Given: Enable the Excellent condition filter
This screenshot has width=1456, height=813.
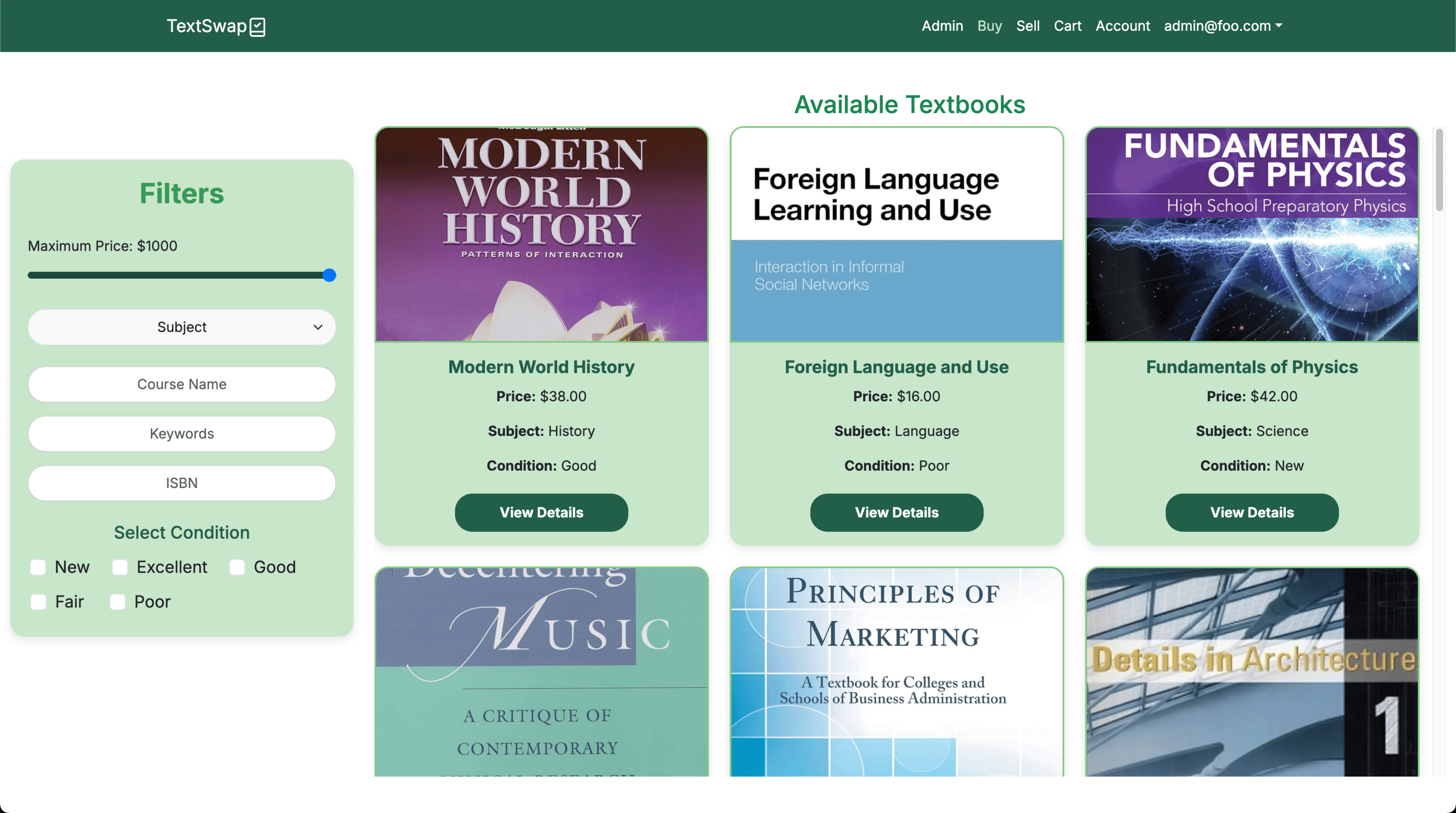Looking at the screenshot, I should pos(120,567).
